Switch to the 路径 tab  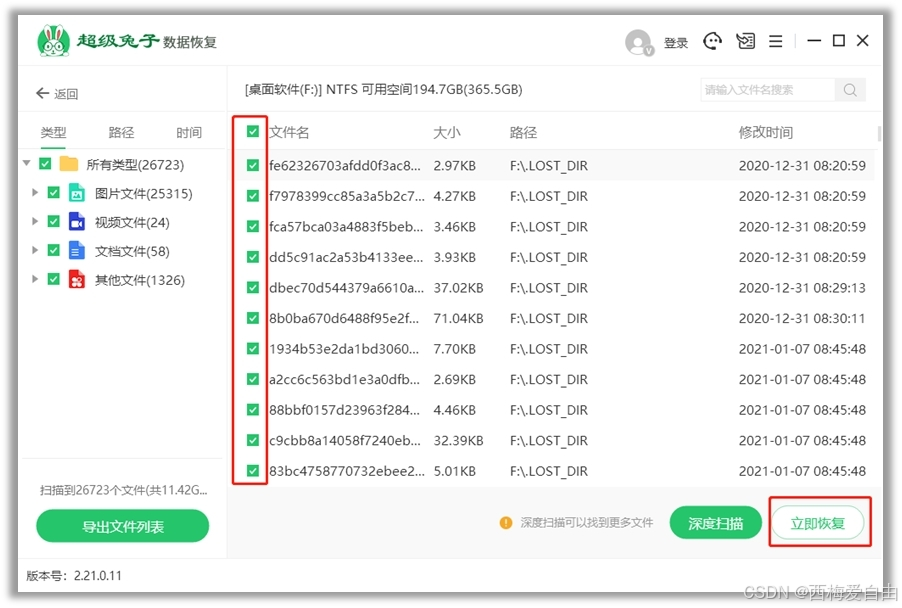coord(121,133)
